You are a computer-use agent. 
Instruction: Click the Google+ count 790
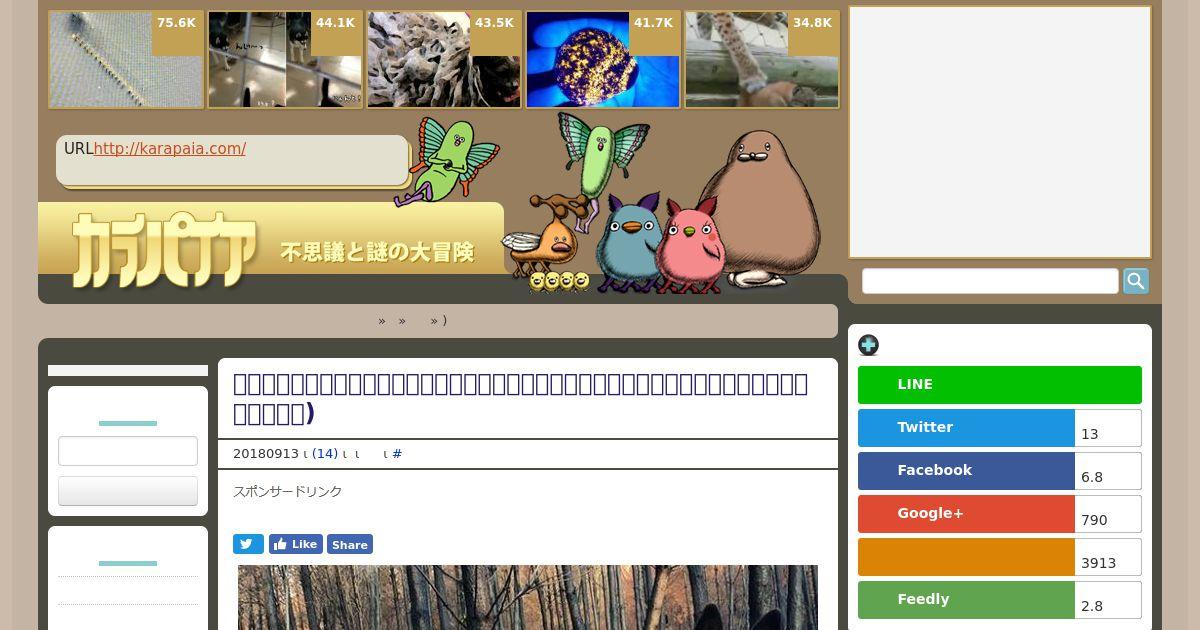point(1108,514)
